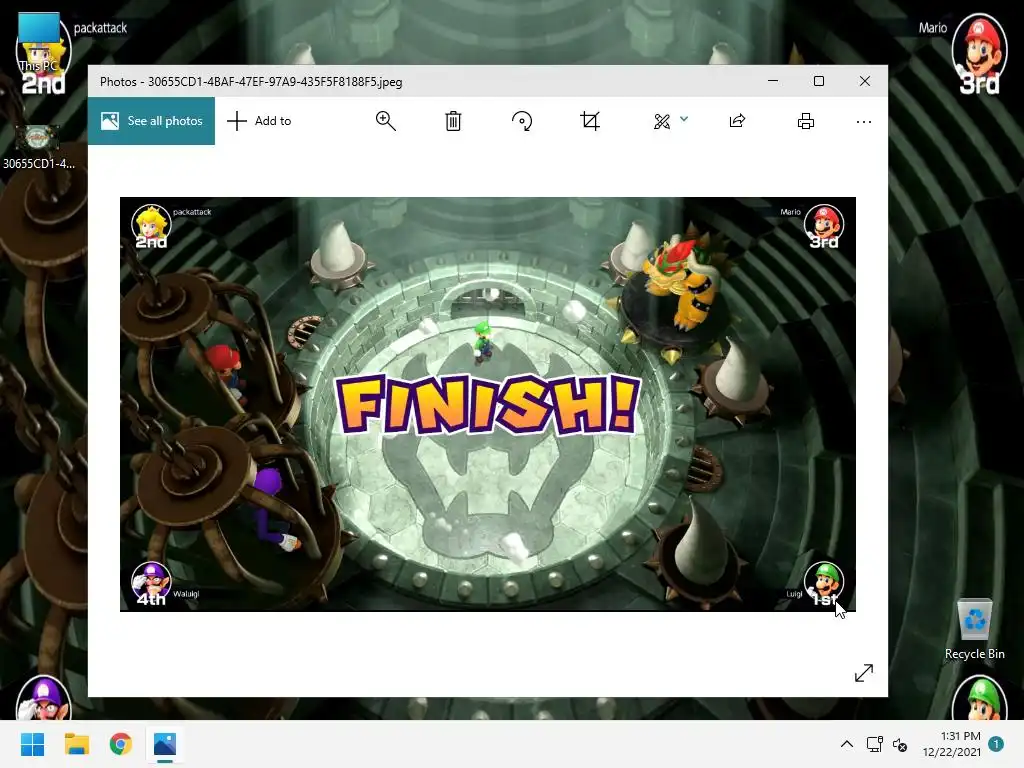The height and width of the screenshot is (768, 1024).
Task: Expand the Edit & Create dropdown arrow
Action: click(x=684, y=119)
